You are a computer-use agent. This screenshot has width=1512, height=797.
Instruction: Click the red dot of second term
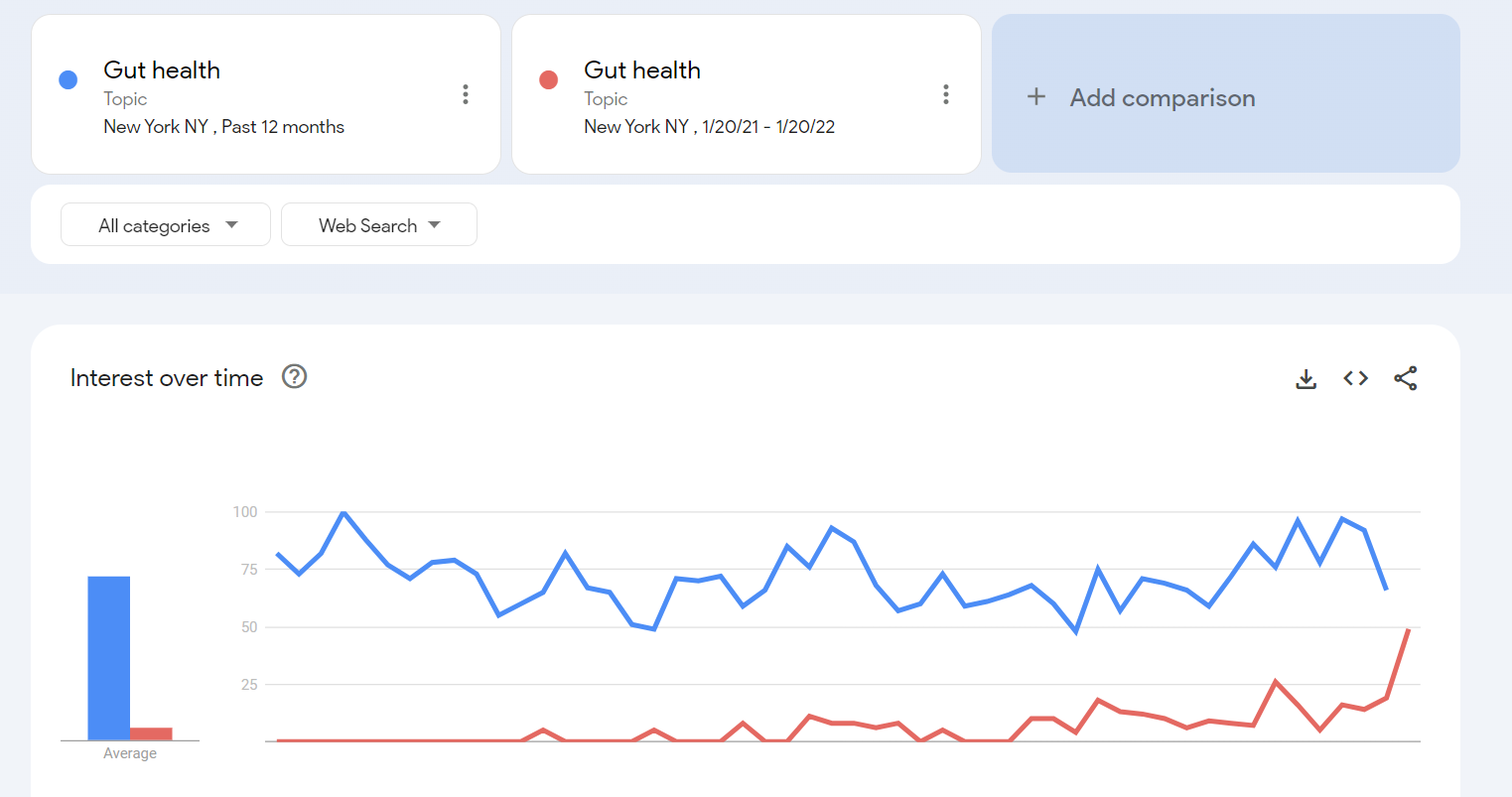pos(548,80)
